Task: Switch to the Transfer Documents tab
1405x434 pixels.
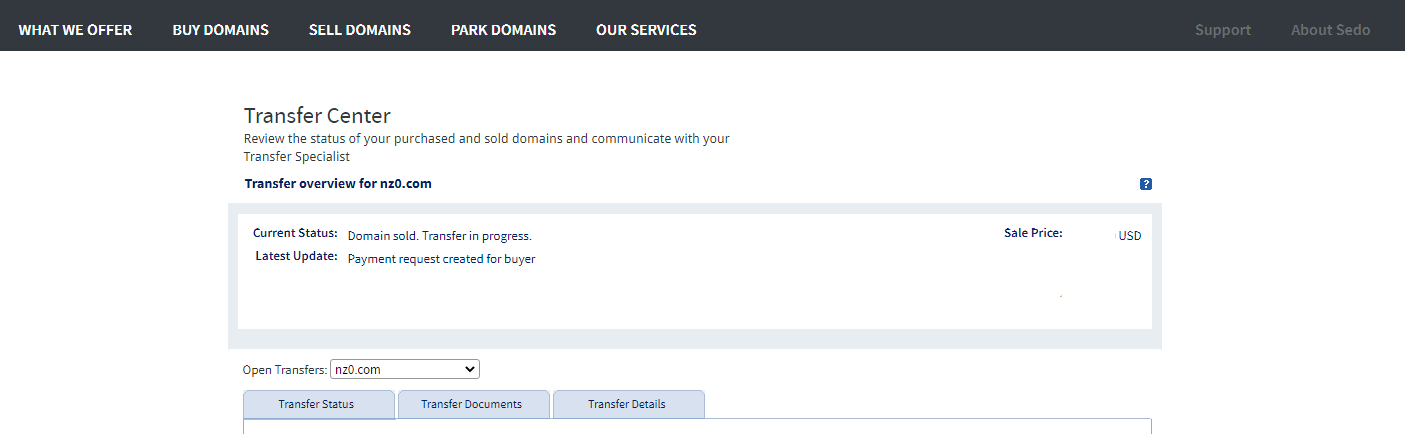Action: [472, 404]
